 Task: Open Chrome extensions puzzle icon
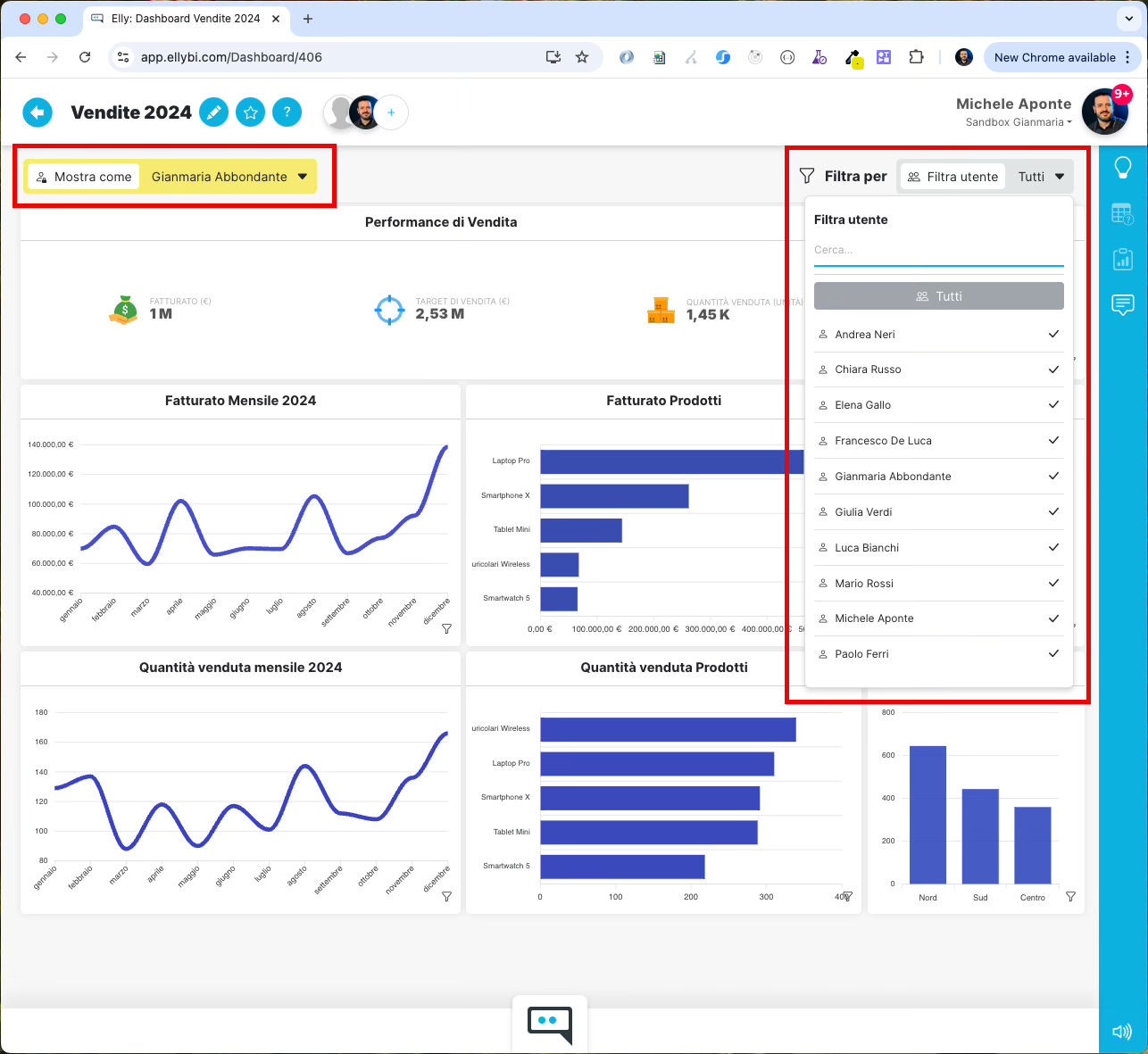(x=916, y=57)
